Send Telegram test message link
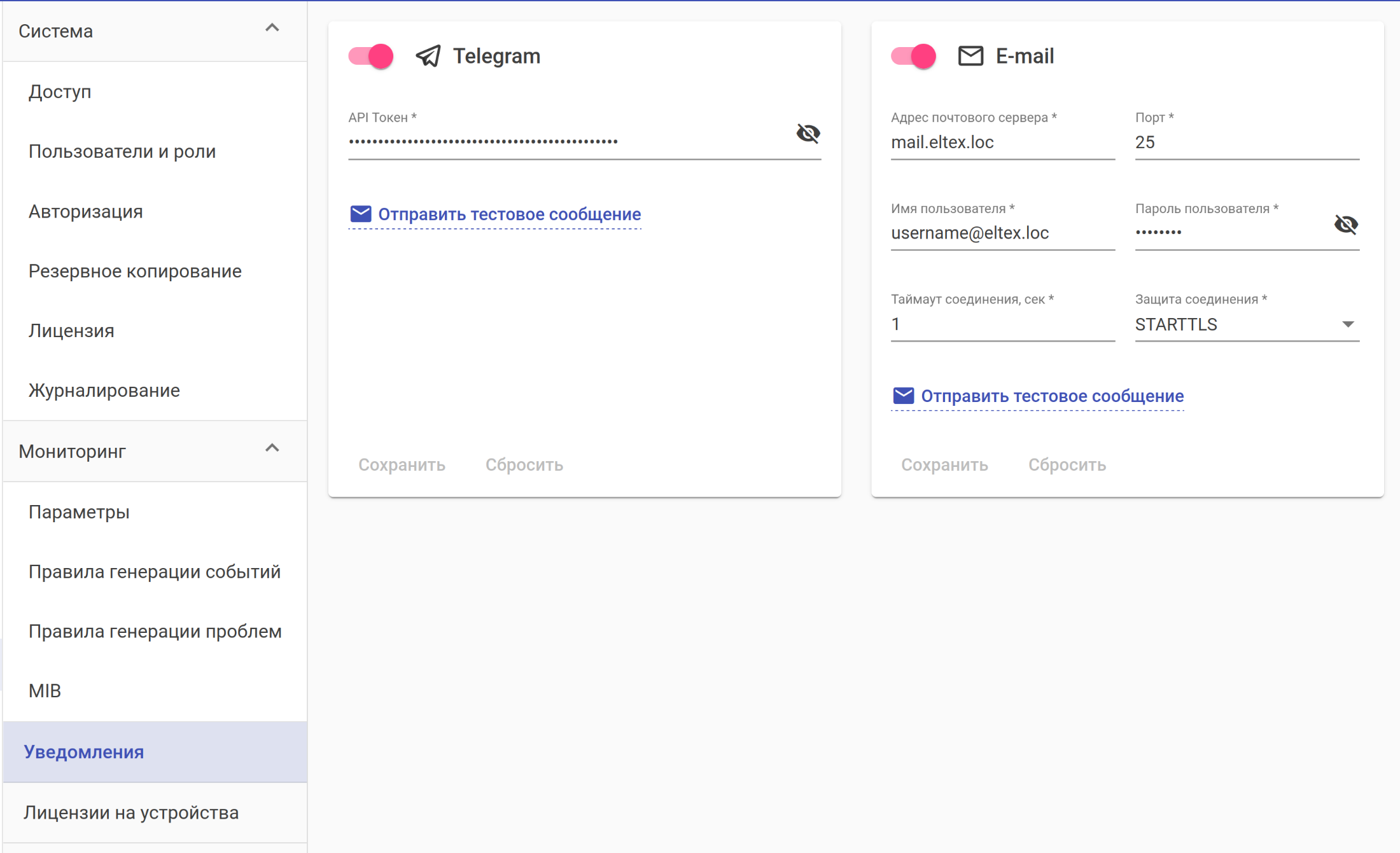The width and height of the screenshot is (1400, 853). [509, 214]
